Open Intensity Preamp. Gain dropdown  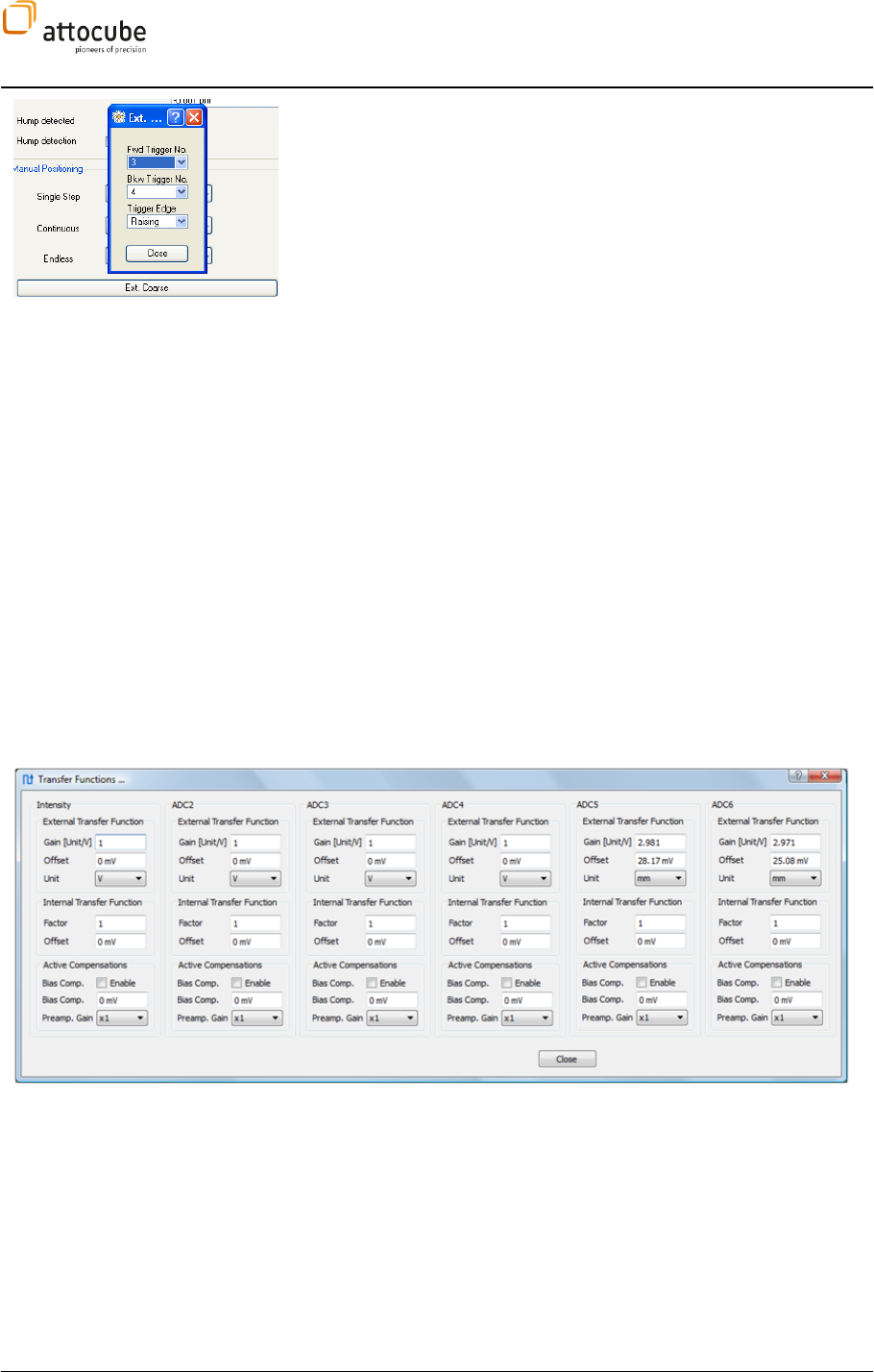point(122,1017)
